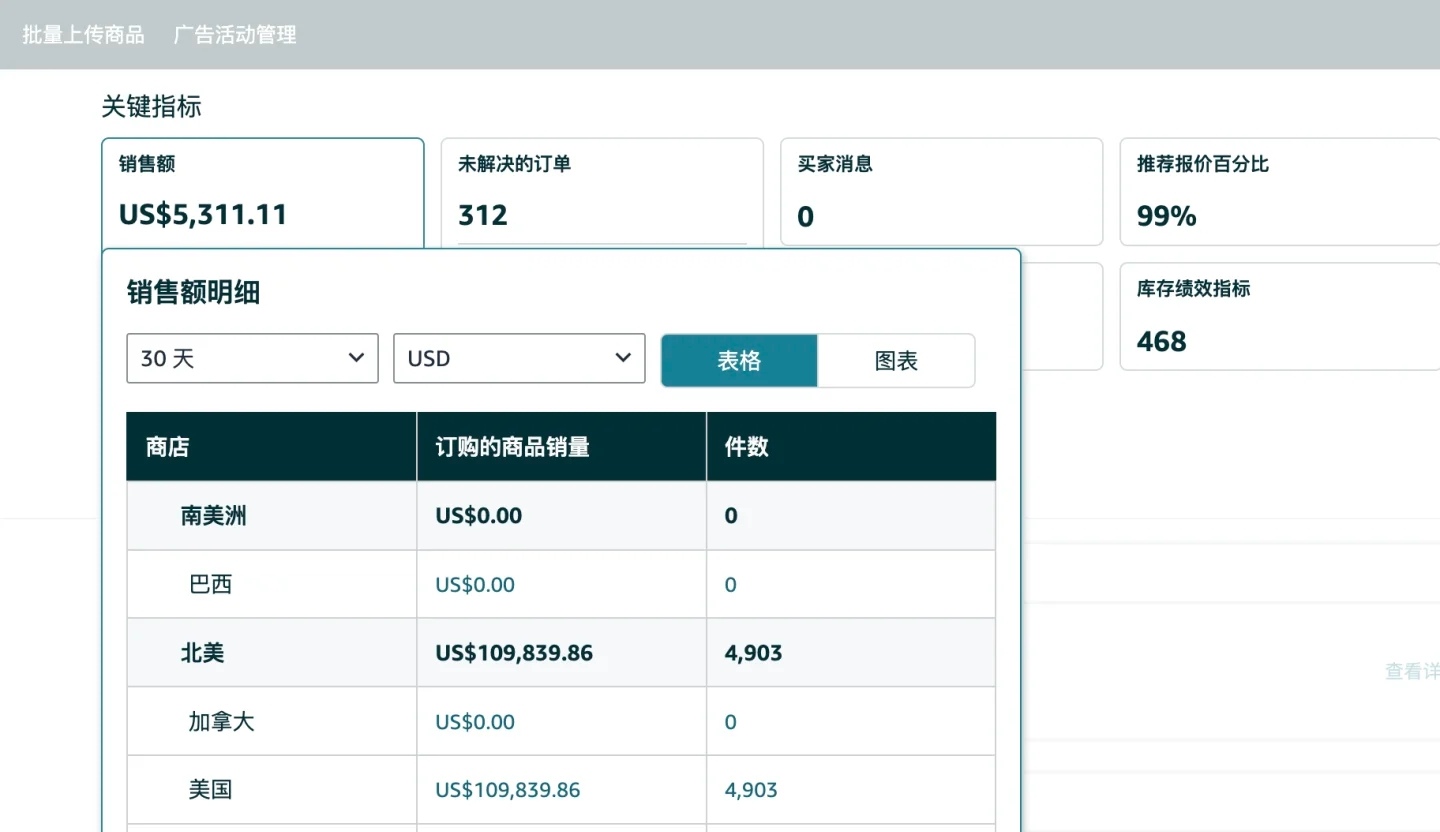Open the 未解决的订单 metric card
The height and width of the screenshot is (832, 1440).
pyautogui.click(x=601, y=192)
